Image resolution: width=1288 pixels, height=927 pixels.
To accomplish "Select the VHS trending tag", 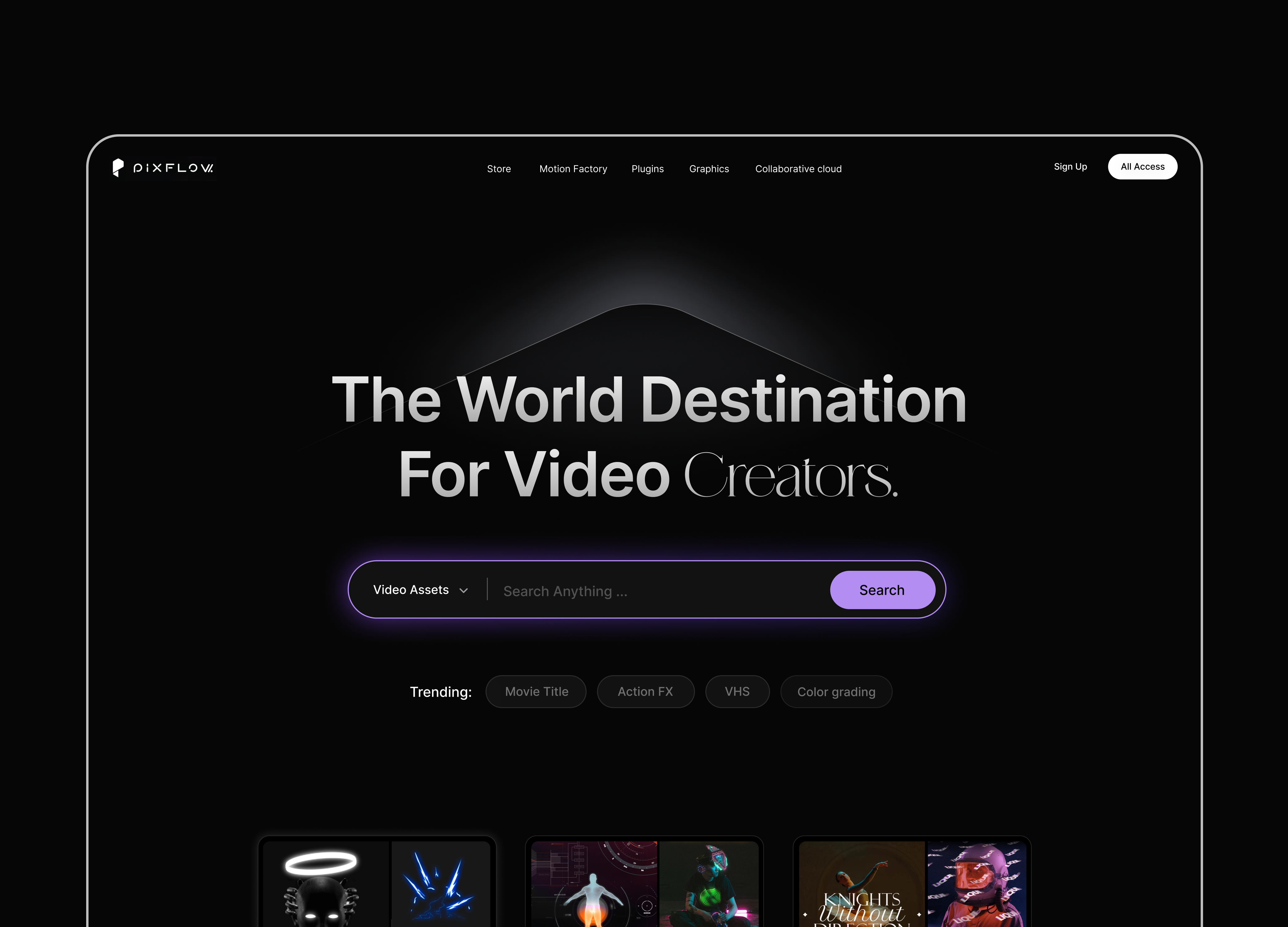I will pyautogui.click(x=737, y=691).
